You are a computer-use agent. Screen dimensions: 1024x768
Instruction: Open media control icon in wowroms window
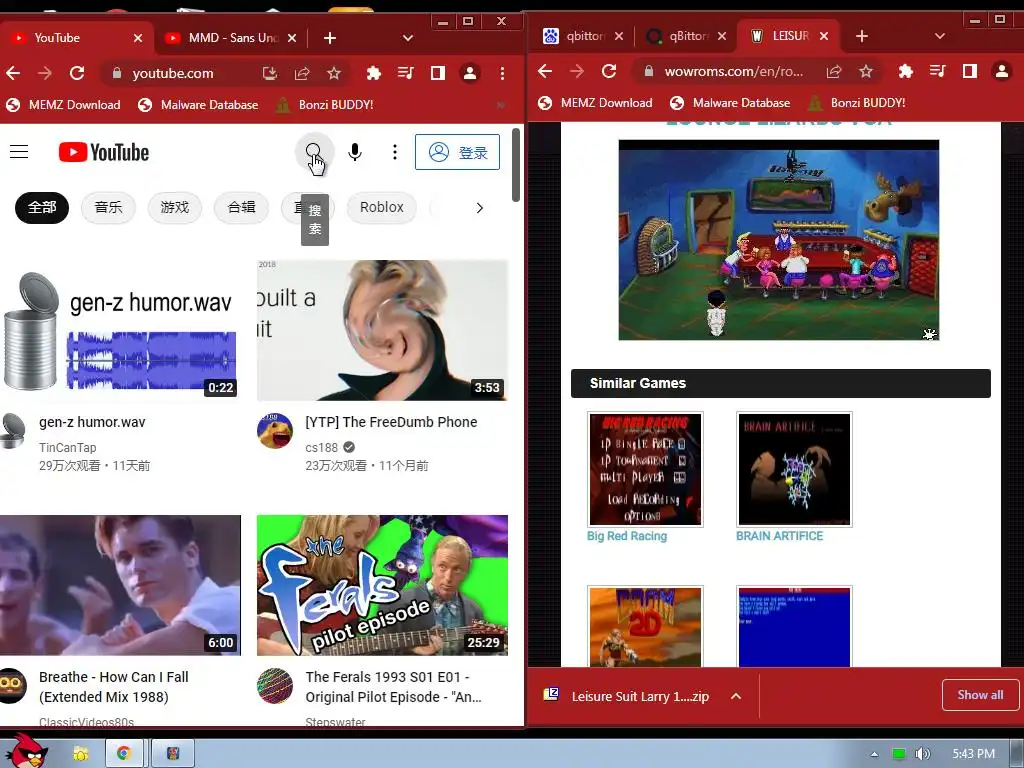937,71
